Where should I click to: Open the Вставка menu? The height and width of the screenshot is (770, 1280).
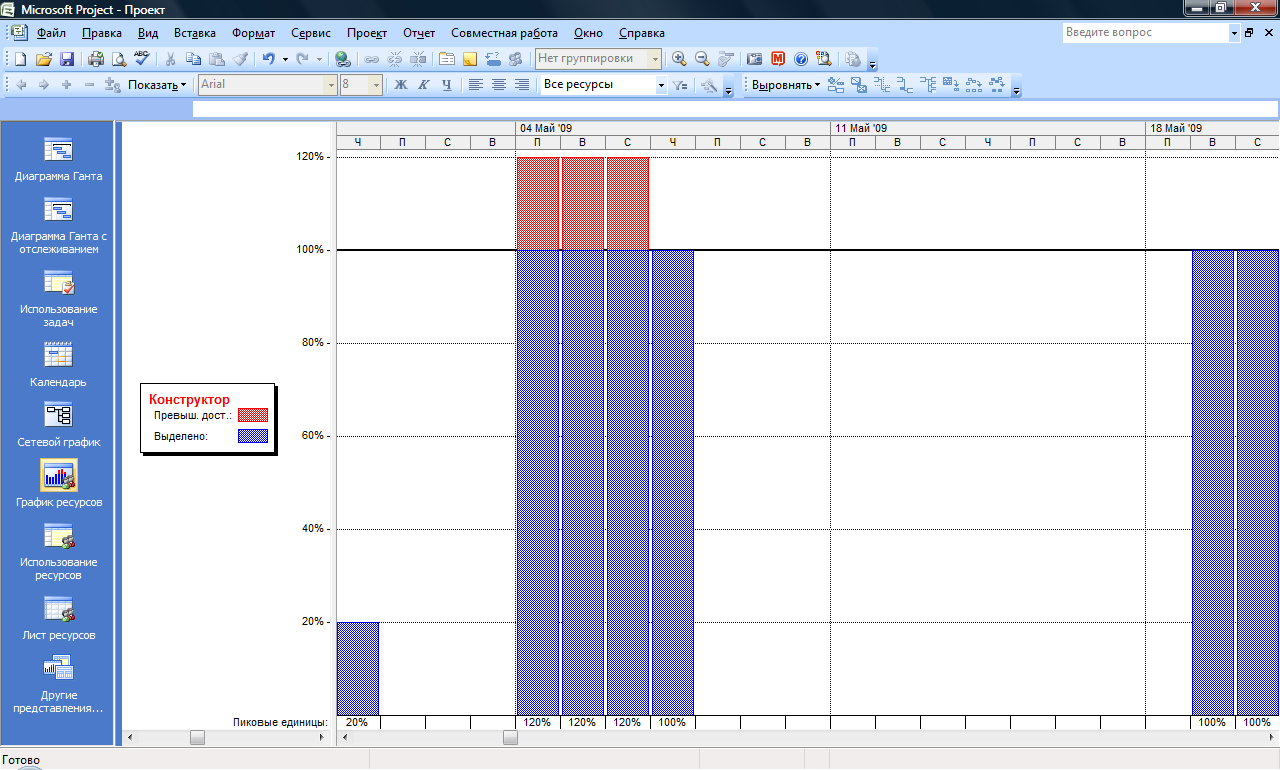tap(195, 33)
